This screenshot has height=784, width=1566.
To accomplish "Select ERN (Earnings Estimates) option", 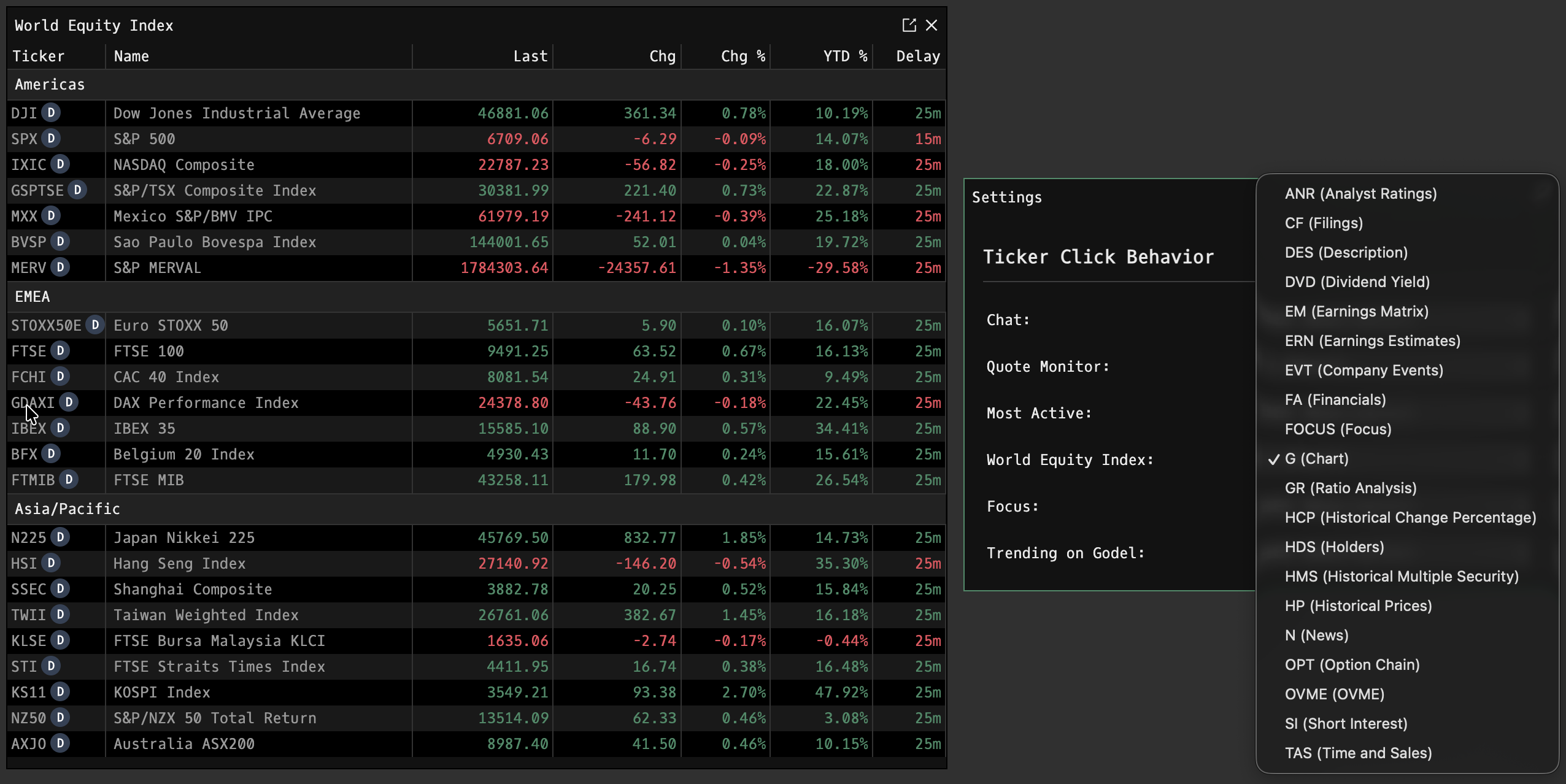I will pyautogui.click(x=1407, y=341).
